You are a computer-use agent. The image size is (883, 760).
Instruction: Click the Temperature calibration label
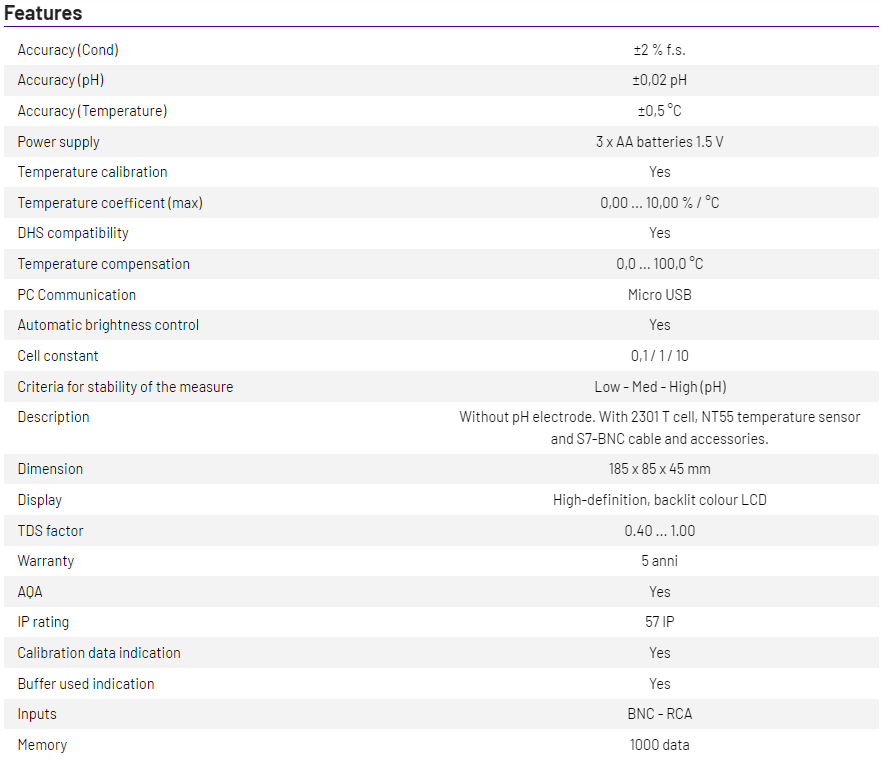point(92,172)
